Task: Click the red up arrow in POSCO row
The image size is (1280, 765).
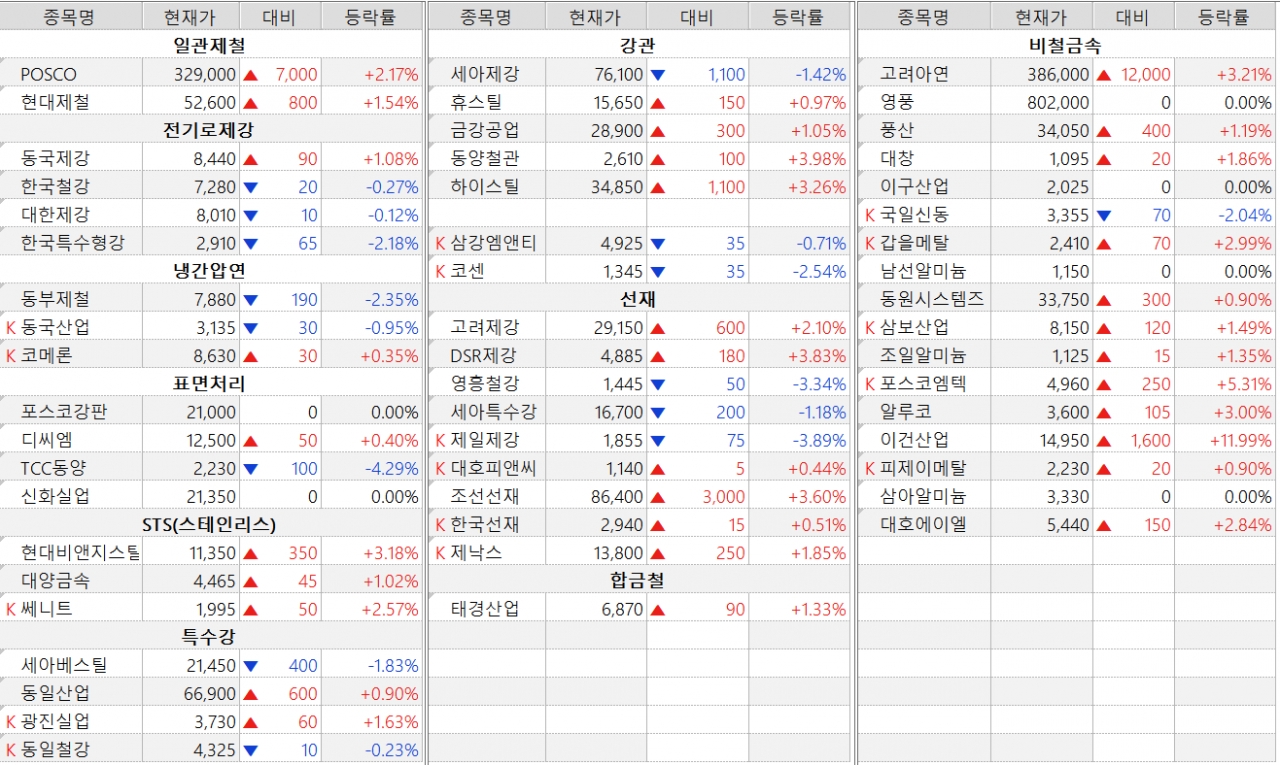Action: click(250, 75)
